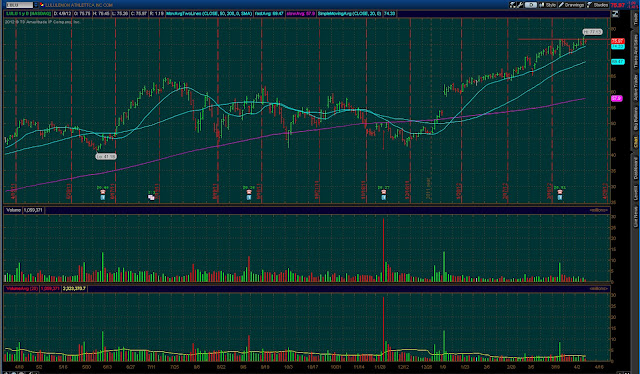This screenshot has height=374, width=640.
Task: Click the colored symbol link icon
Action: point(42,5)
